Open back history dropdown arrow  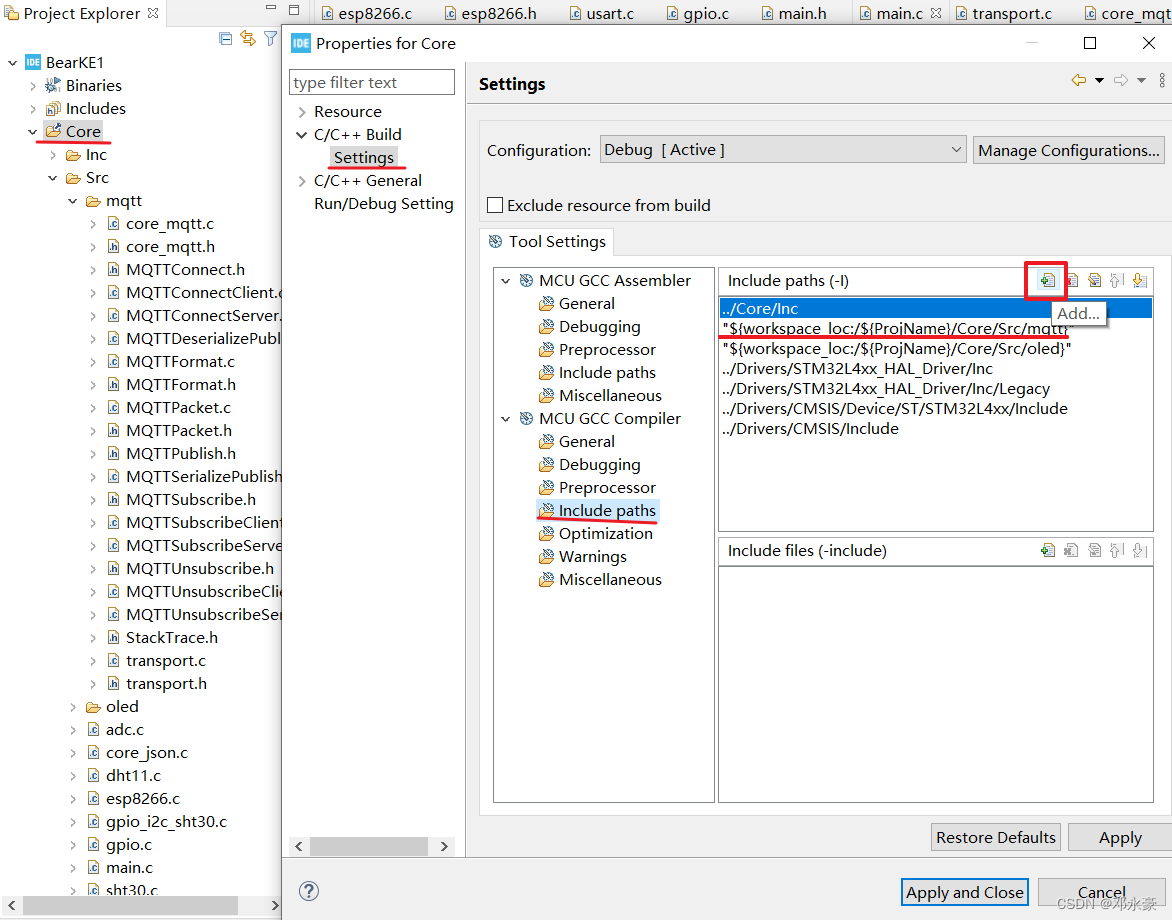[x=1099, y=81]
